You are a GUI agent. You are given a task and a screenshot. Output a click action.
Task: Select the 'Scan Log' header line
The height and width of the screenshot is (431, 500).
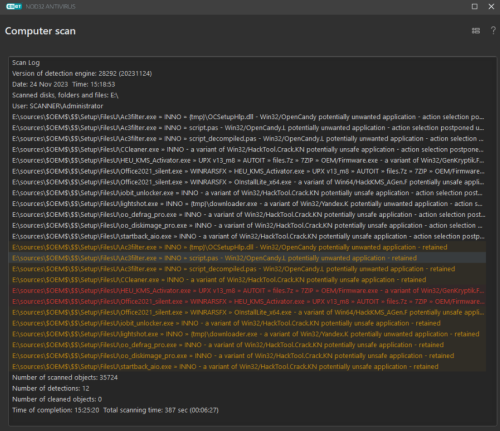tap(26, 63)
